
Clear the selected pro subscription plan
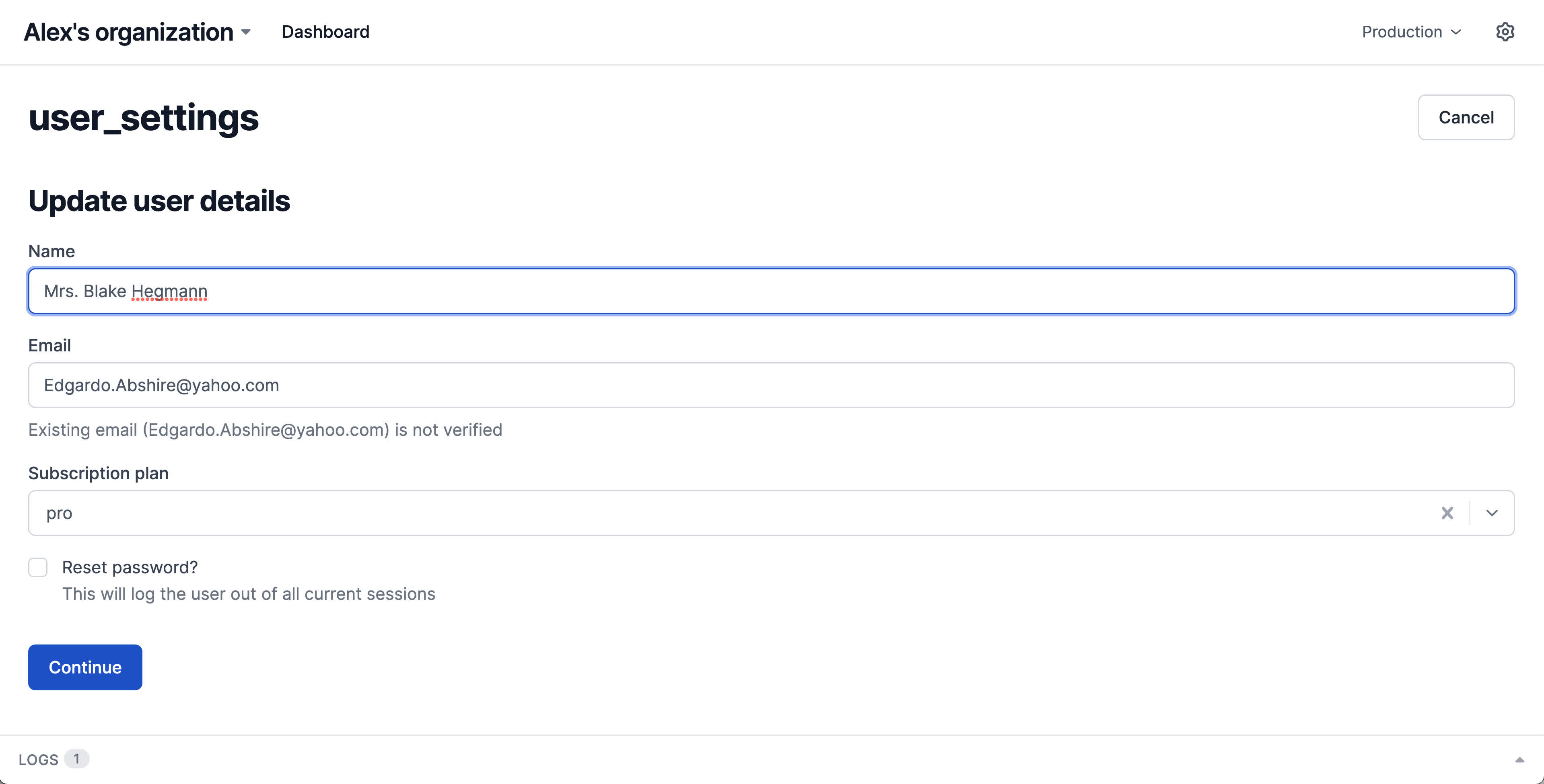point(1447,513)
